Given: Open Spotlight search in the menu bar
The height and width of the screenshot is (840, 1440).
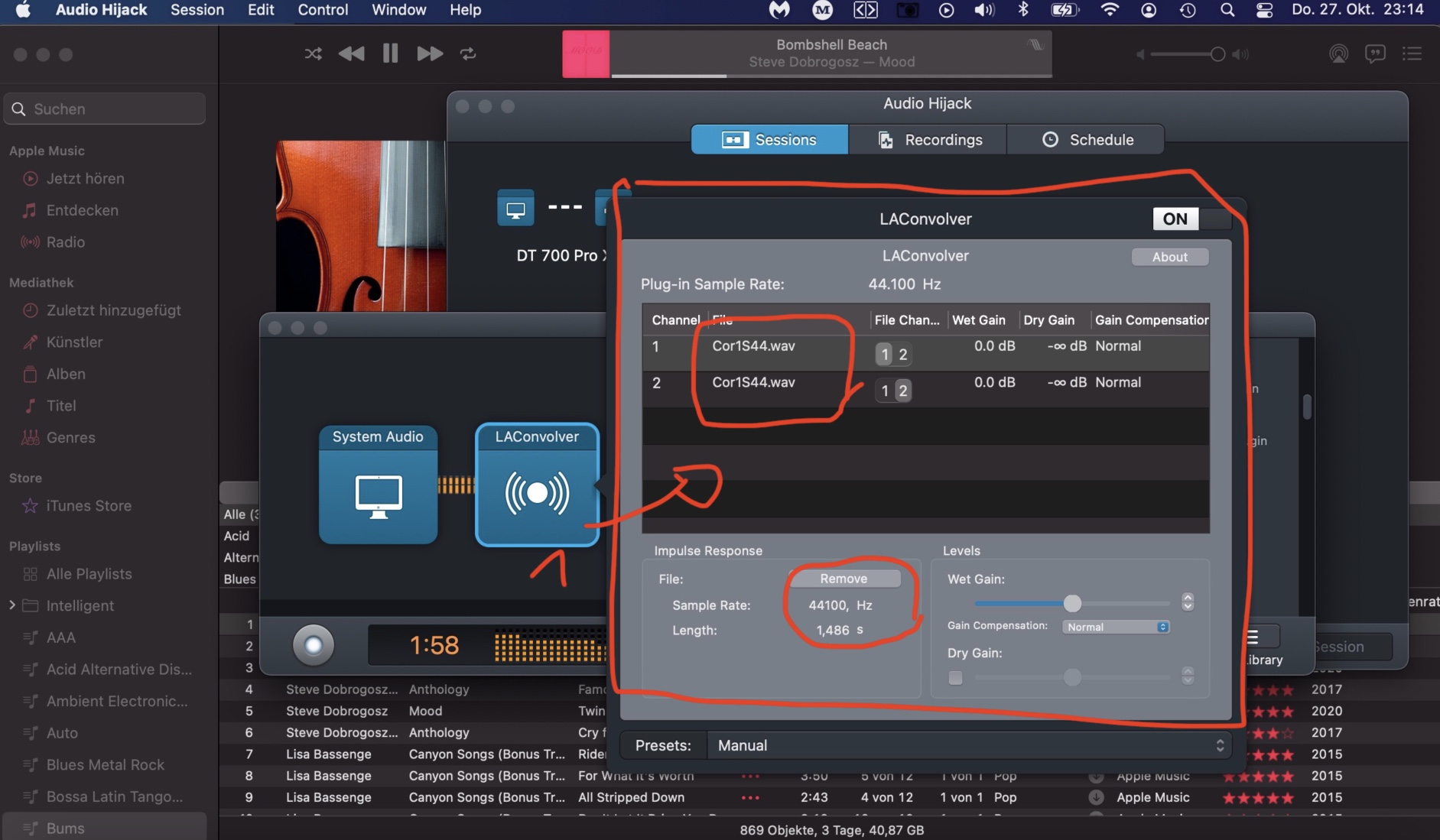Looking at the screenshot, I should 1227,10.
